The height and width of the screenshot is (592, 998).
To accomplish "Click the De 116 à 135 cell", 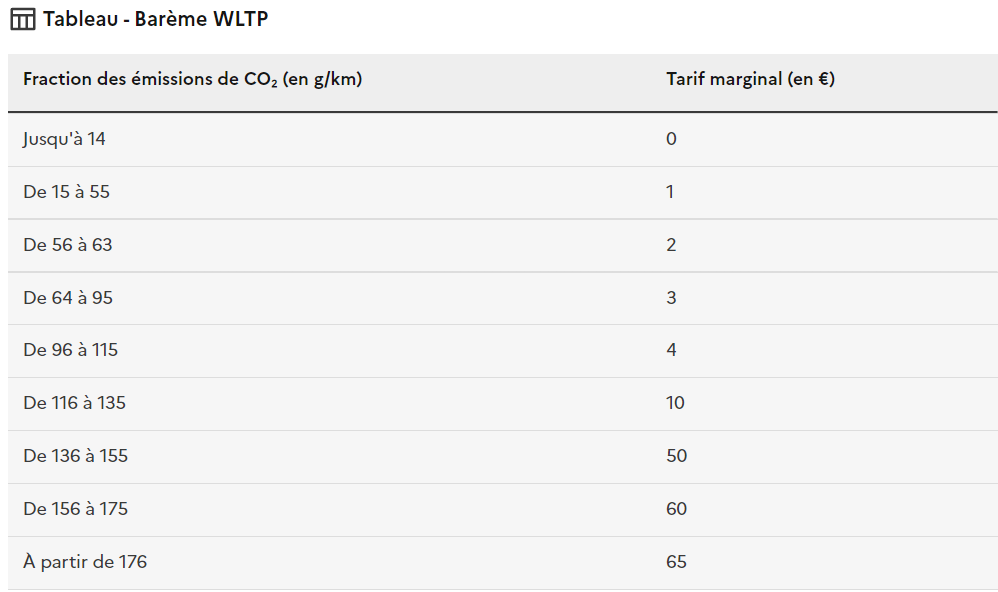I will [74, 403].
